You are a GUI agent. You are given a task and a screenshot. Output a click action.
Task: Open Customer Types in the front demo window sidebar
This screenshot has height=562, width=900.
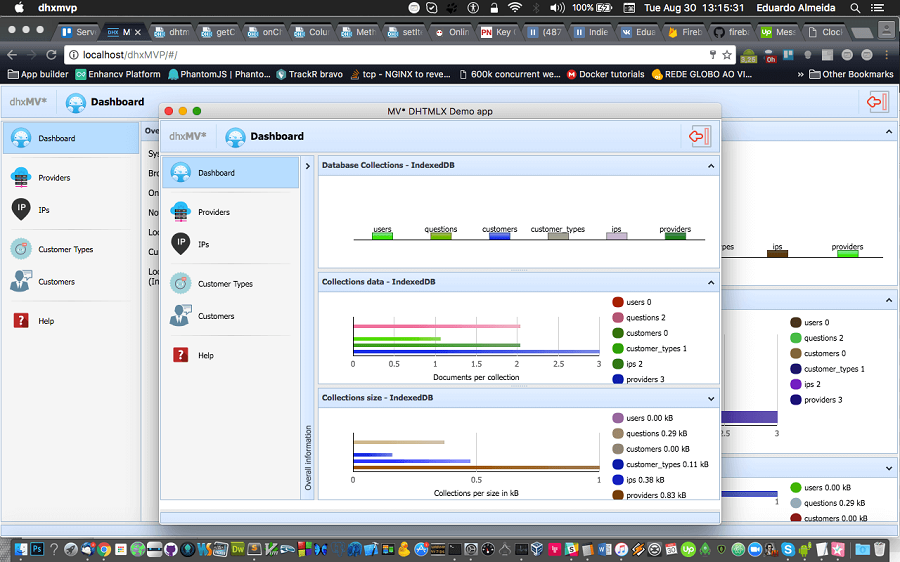230,284
